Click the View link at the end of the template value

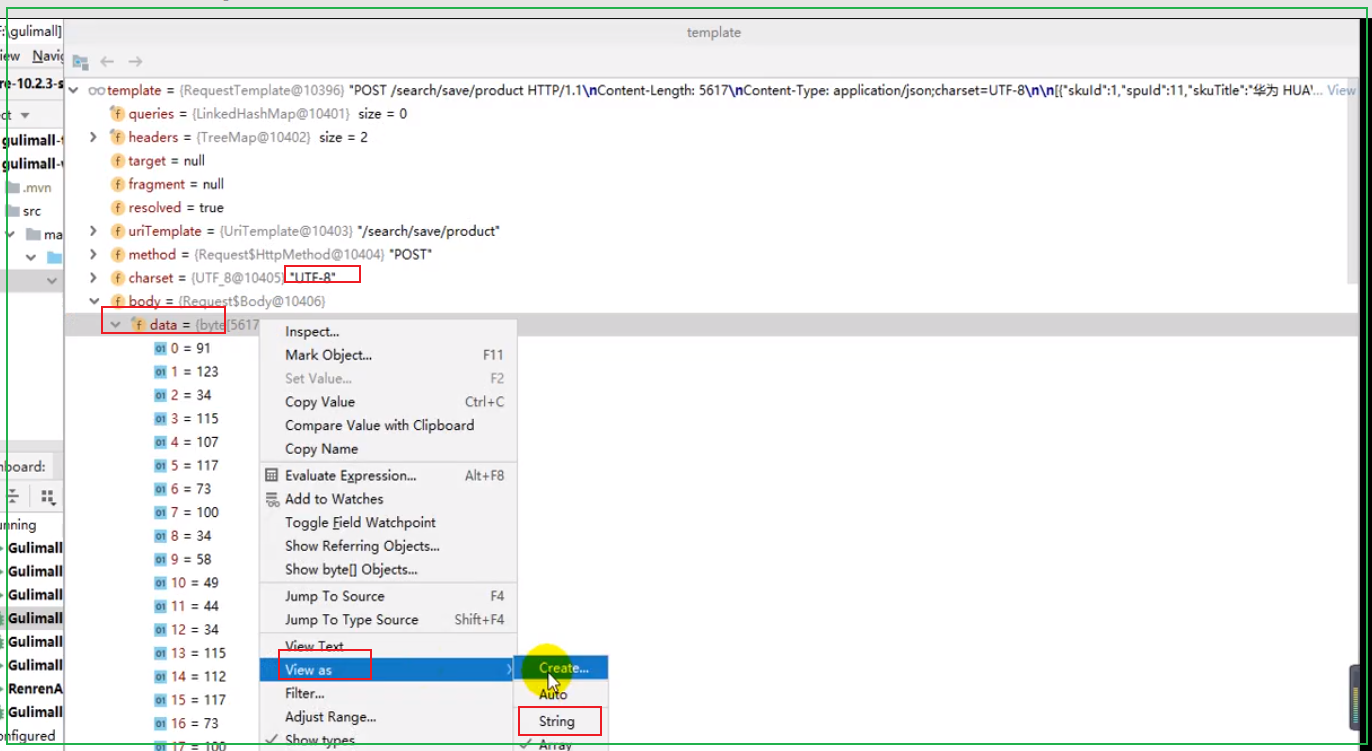click(1341, 91)
